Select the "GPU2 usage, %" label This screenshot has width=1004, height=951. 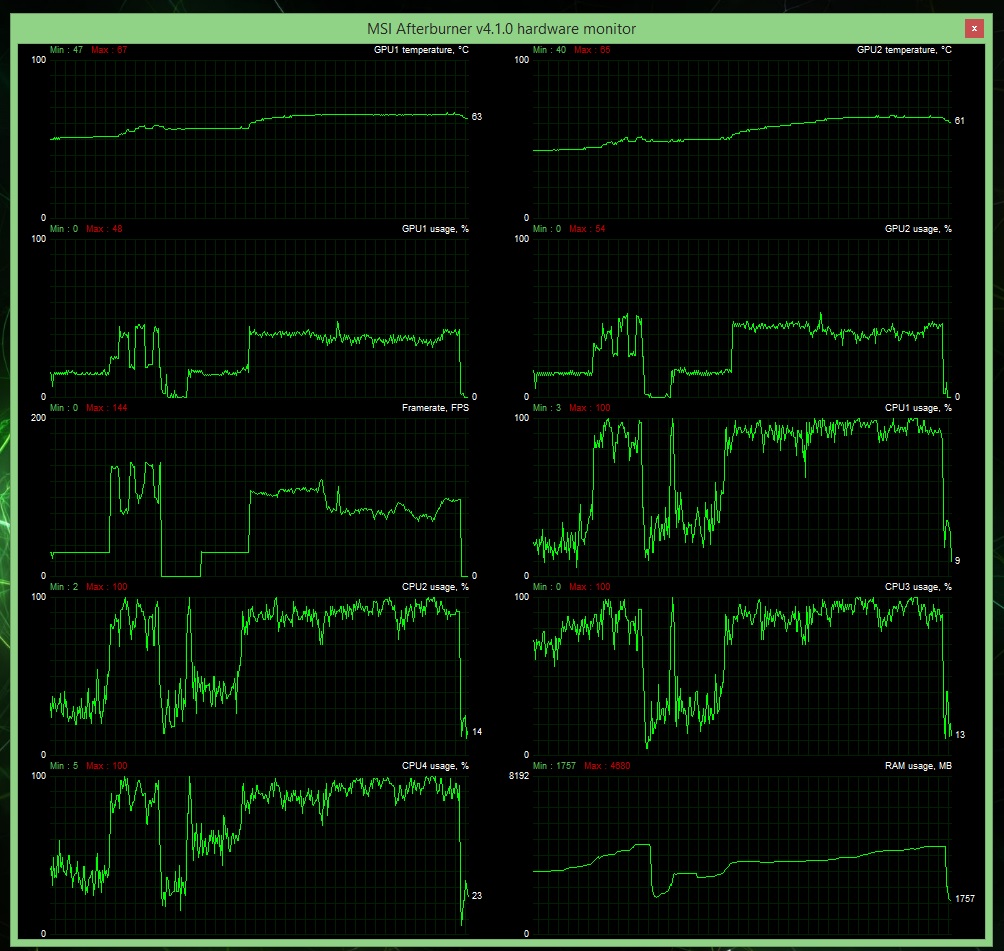pyautogui.click(x=918, y=229)
